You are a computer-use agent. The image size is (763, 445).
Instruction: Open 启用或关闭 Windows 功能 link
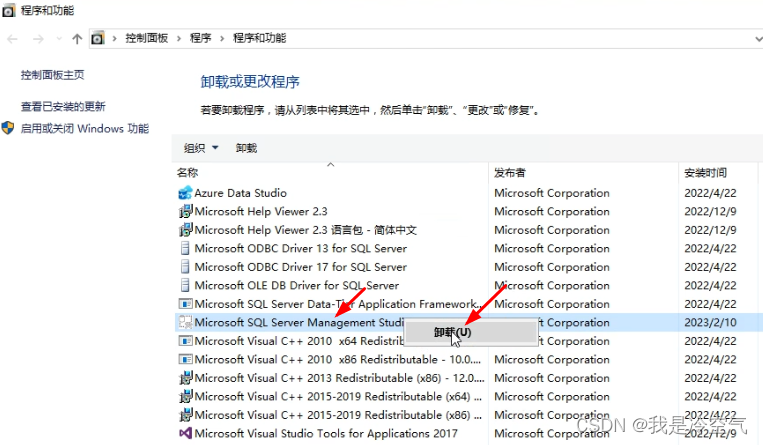tap(85, 129)
